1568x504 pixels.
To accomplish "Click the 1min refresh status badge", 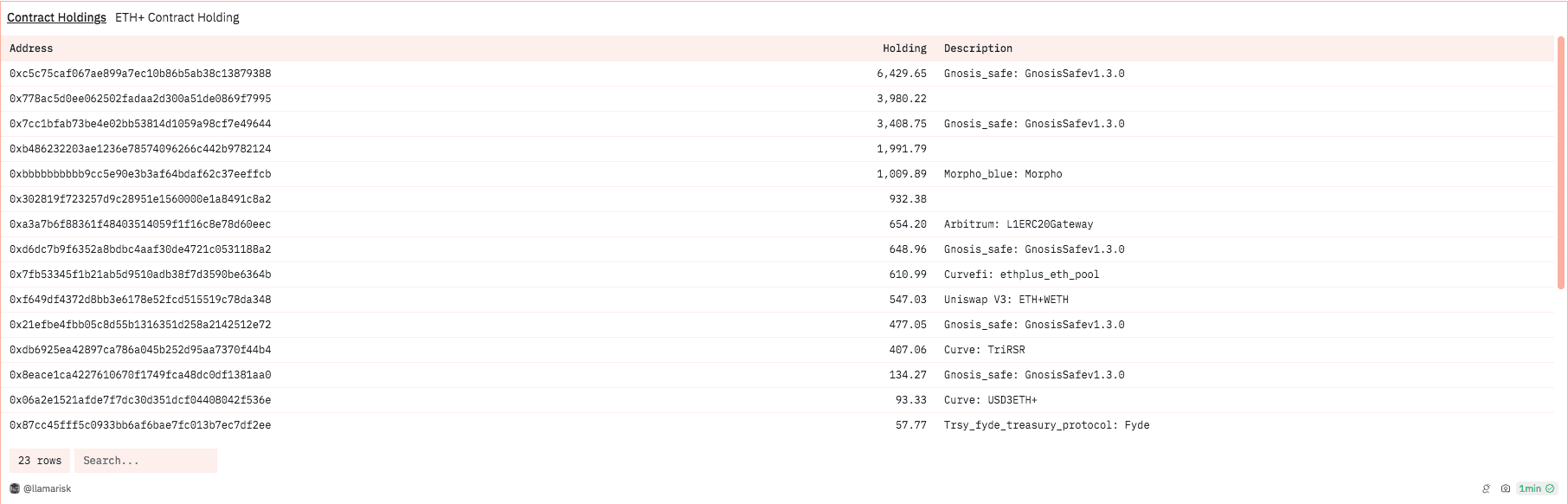I will tap(1530, 488).
